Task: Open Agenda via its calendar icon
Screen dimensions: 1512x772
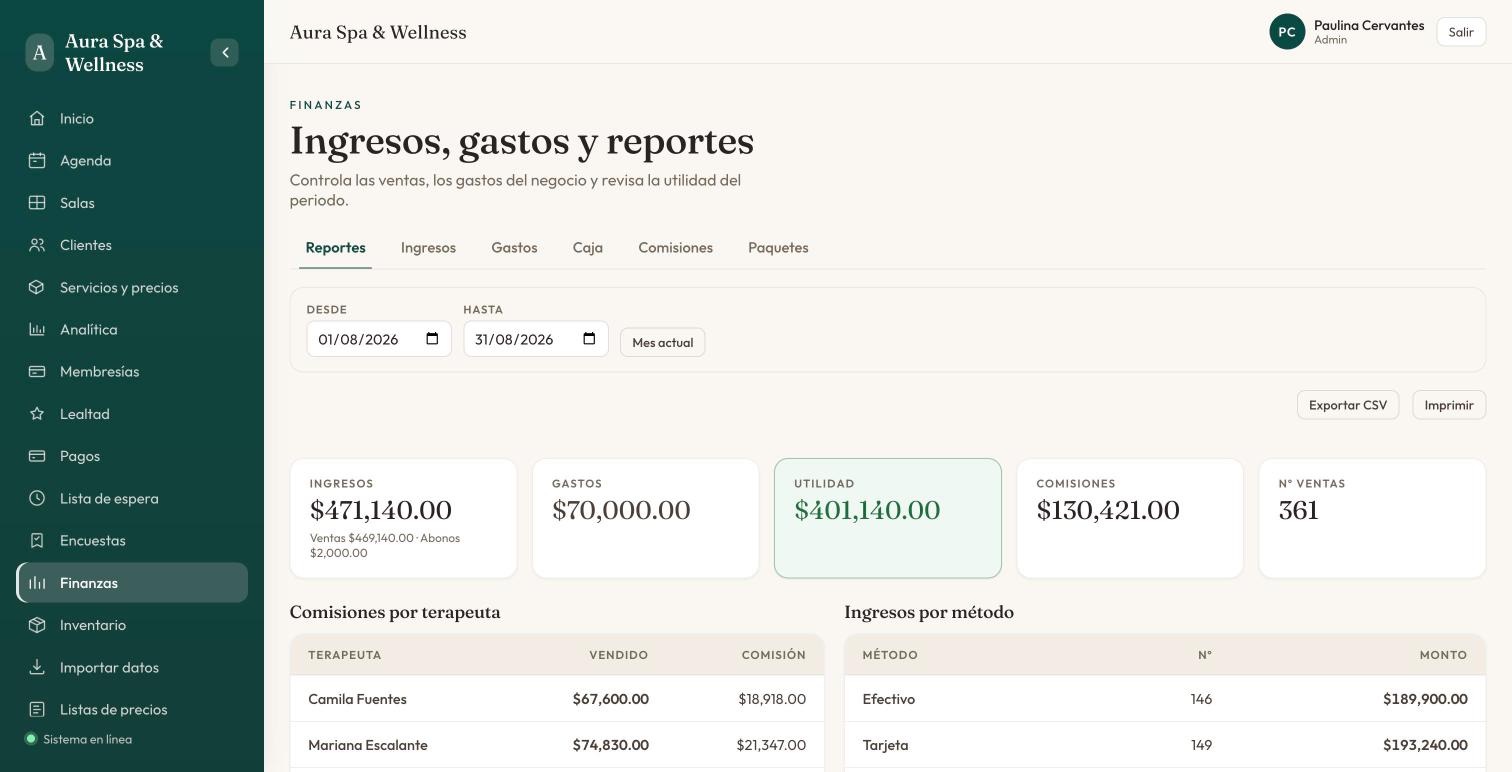Action: 37,160
